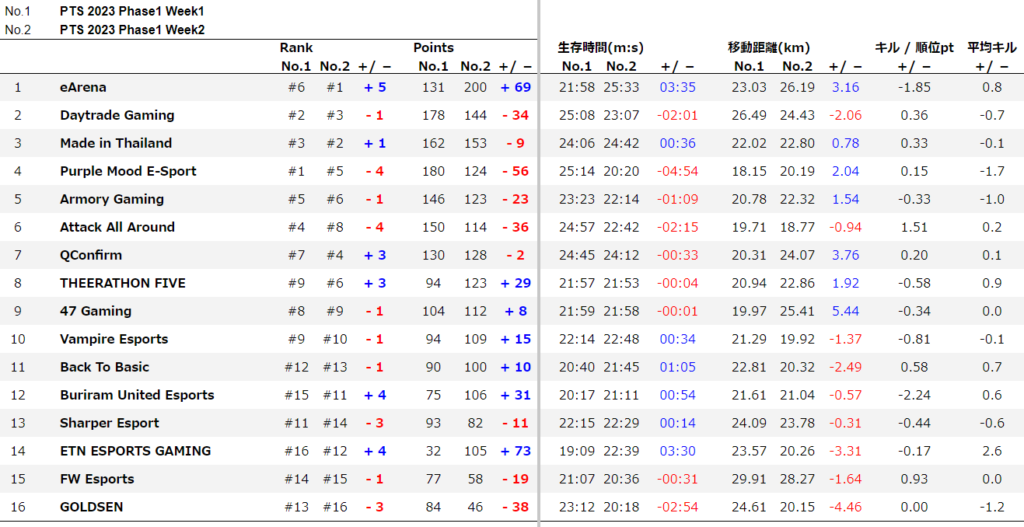Click the 平均キル column header
This screenshot has height=527, width=1024.
(x=992, y=47)
